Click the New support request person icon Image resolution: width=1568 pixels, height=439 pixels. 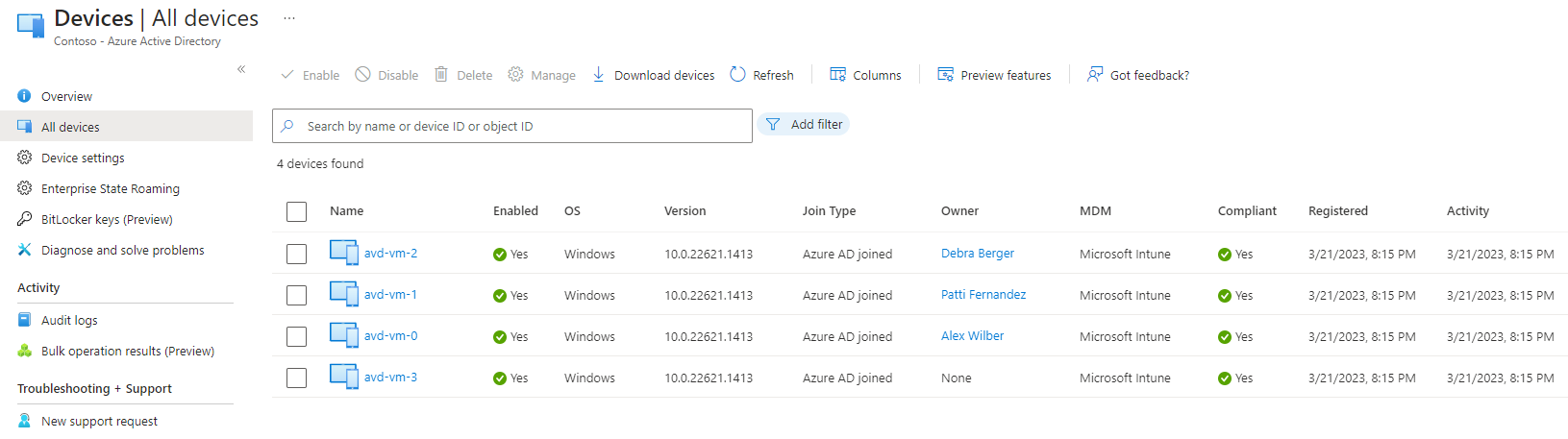coord(25,421)
